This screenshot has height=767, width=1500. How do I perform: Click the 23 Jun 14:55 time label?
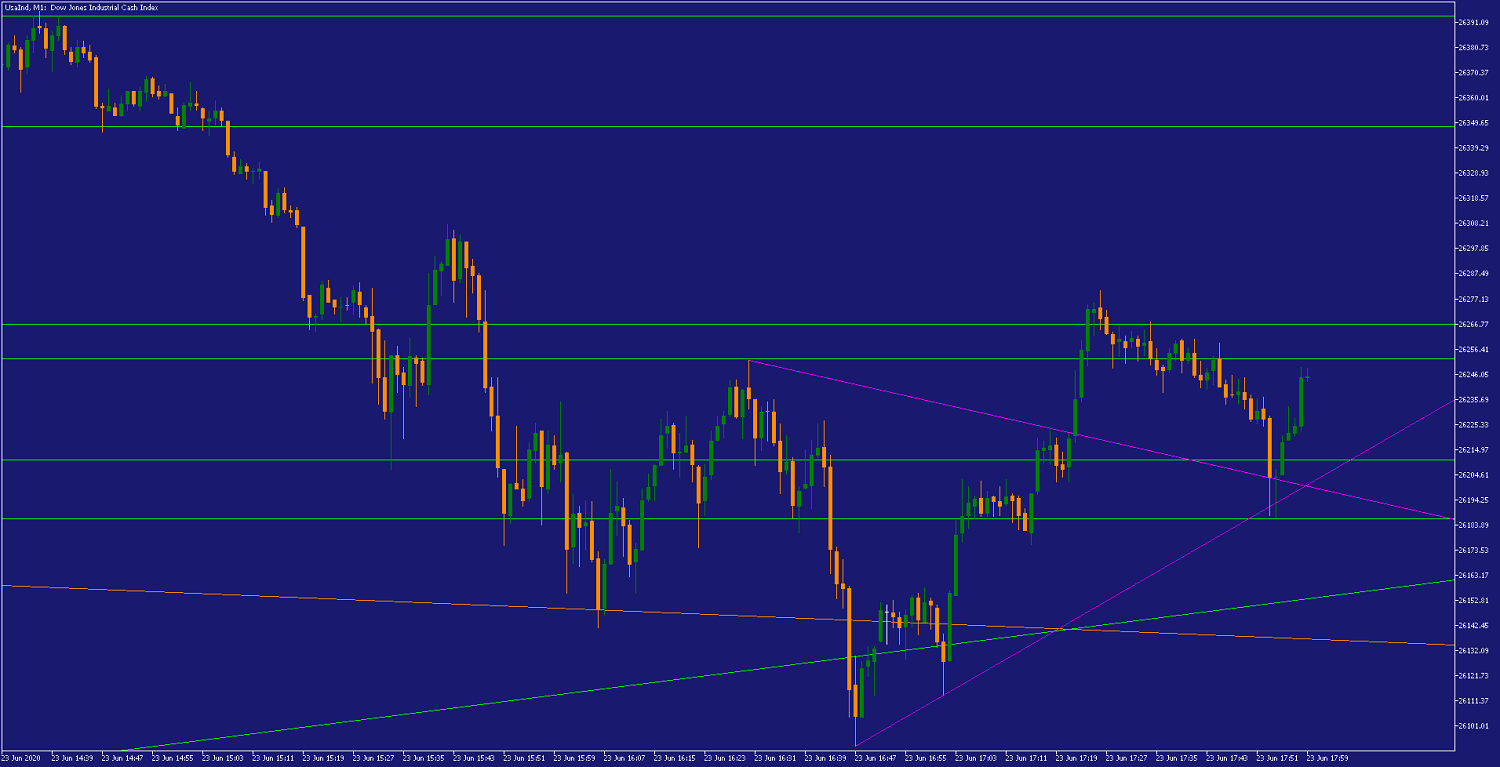pyautogui.click(x=171, y=758)
